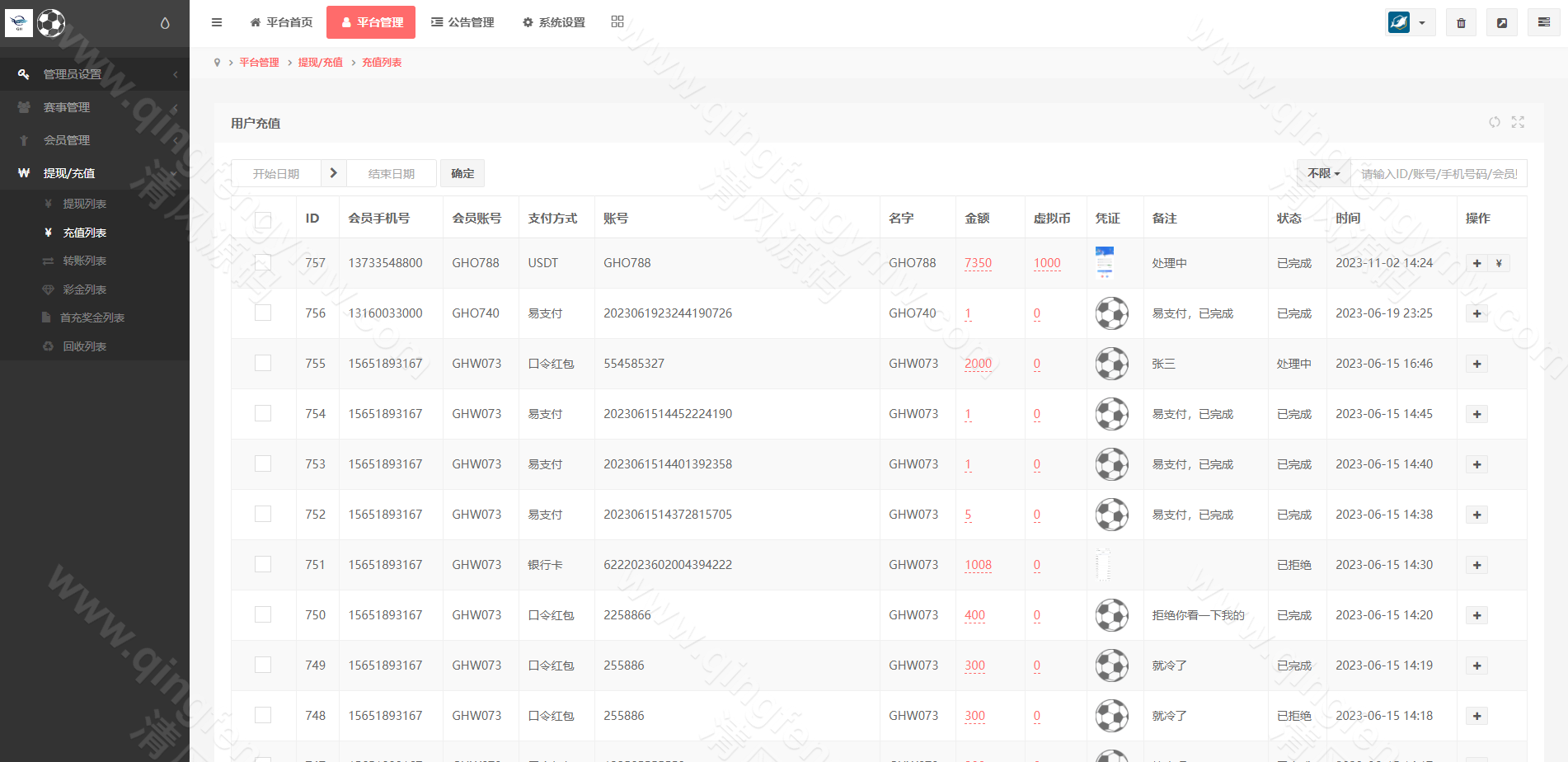
Task: Click the refresh icon in 用户充值 panel
Action: [1495, 122]
